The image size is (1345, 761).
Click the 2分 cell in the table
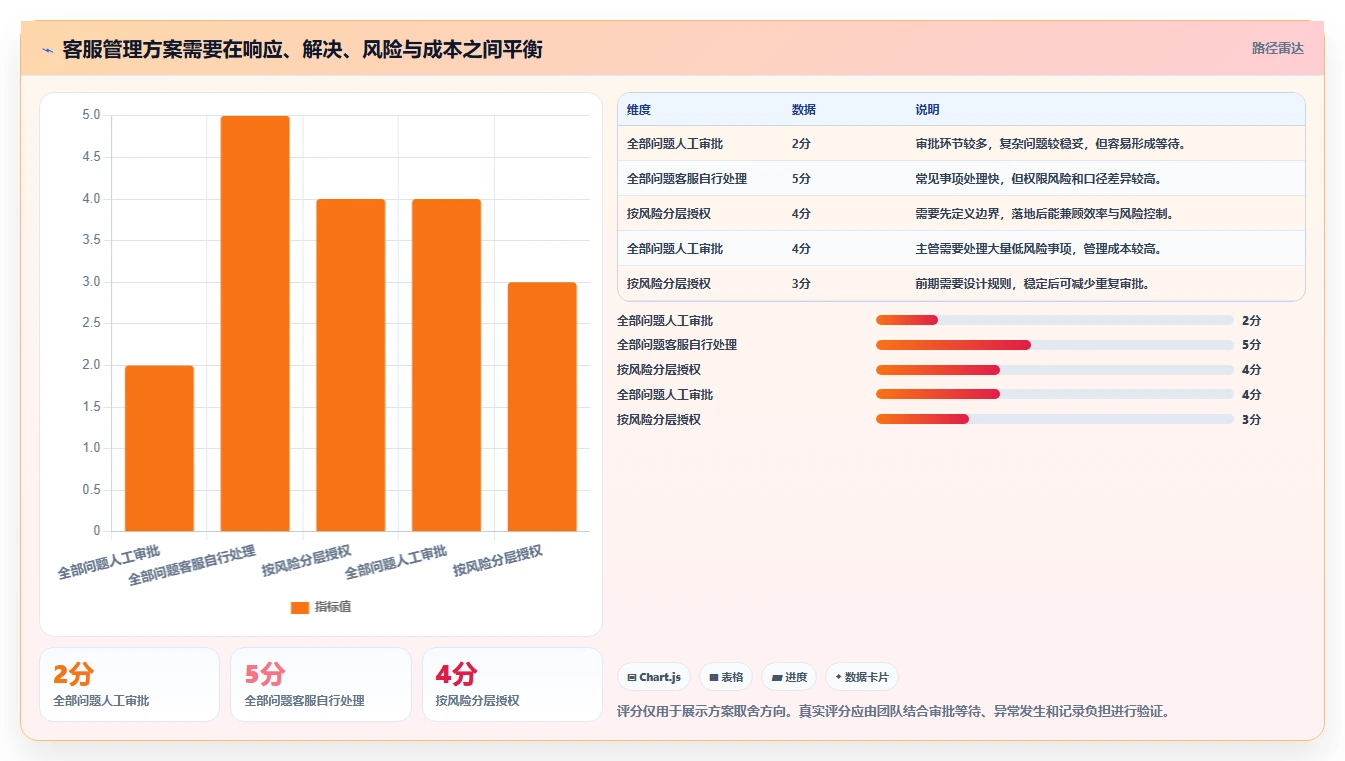(x=801, y=144)
